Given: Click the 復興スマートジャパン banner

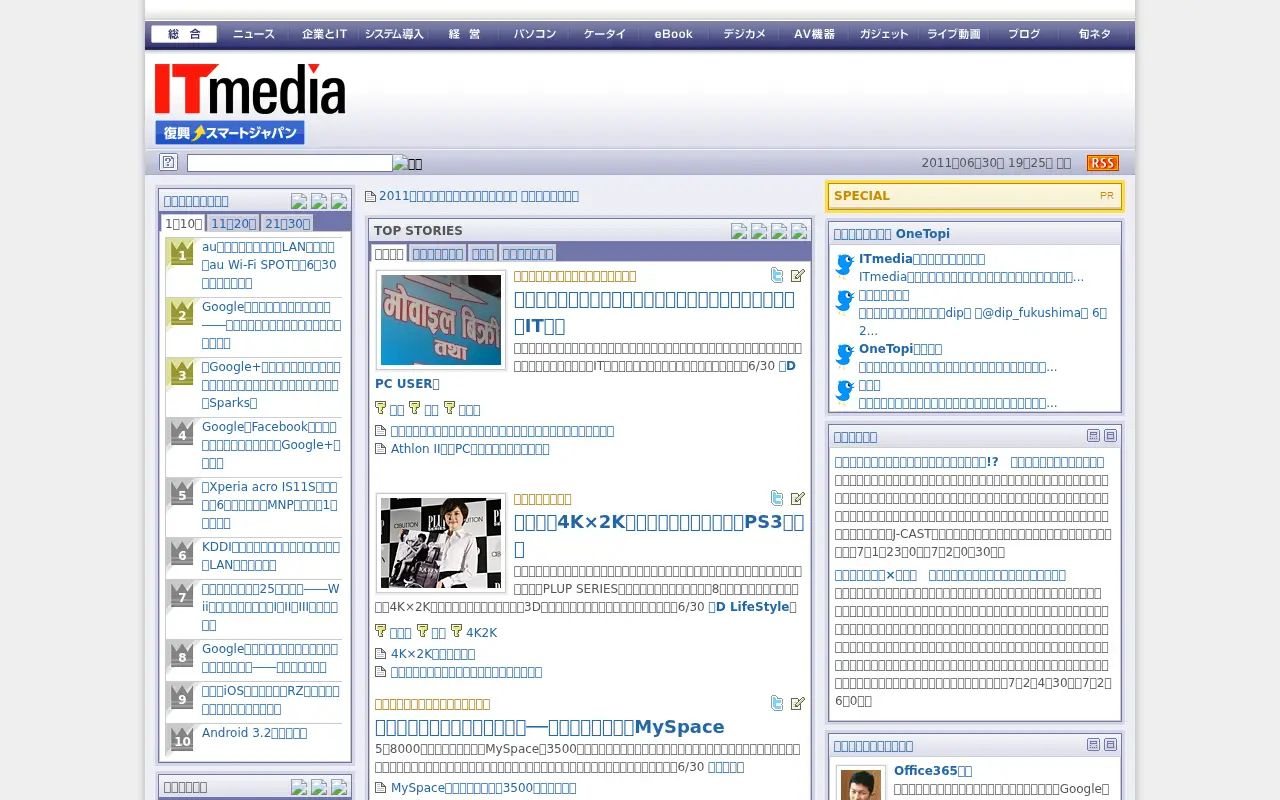Looking at the screenshot, I should (x=229, y=133).
